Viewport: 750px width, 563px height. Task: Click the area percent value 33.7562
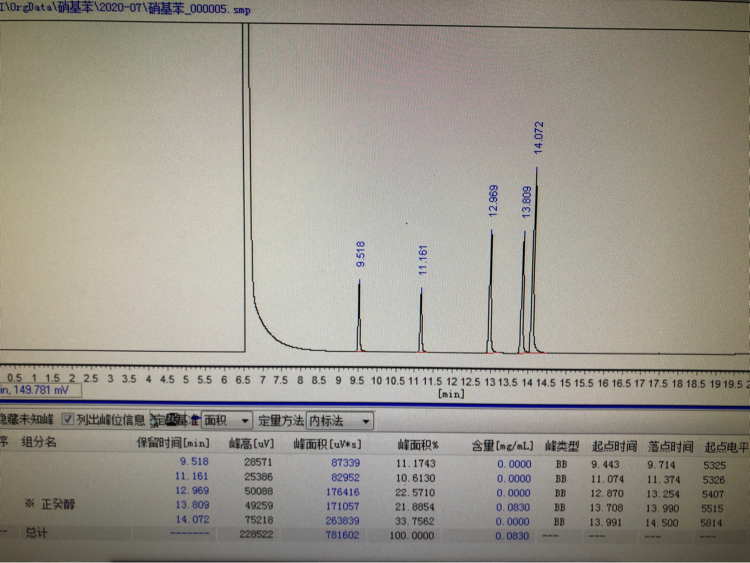[x=415, y=521]
